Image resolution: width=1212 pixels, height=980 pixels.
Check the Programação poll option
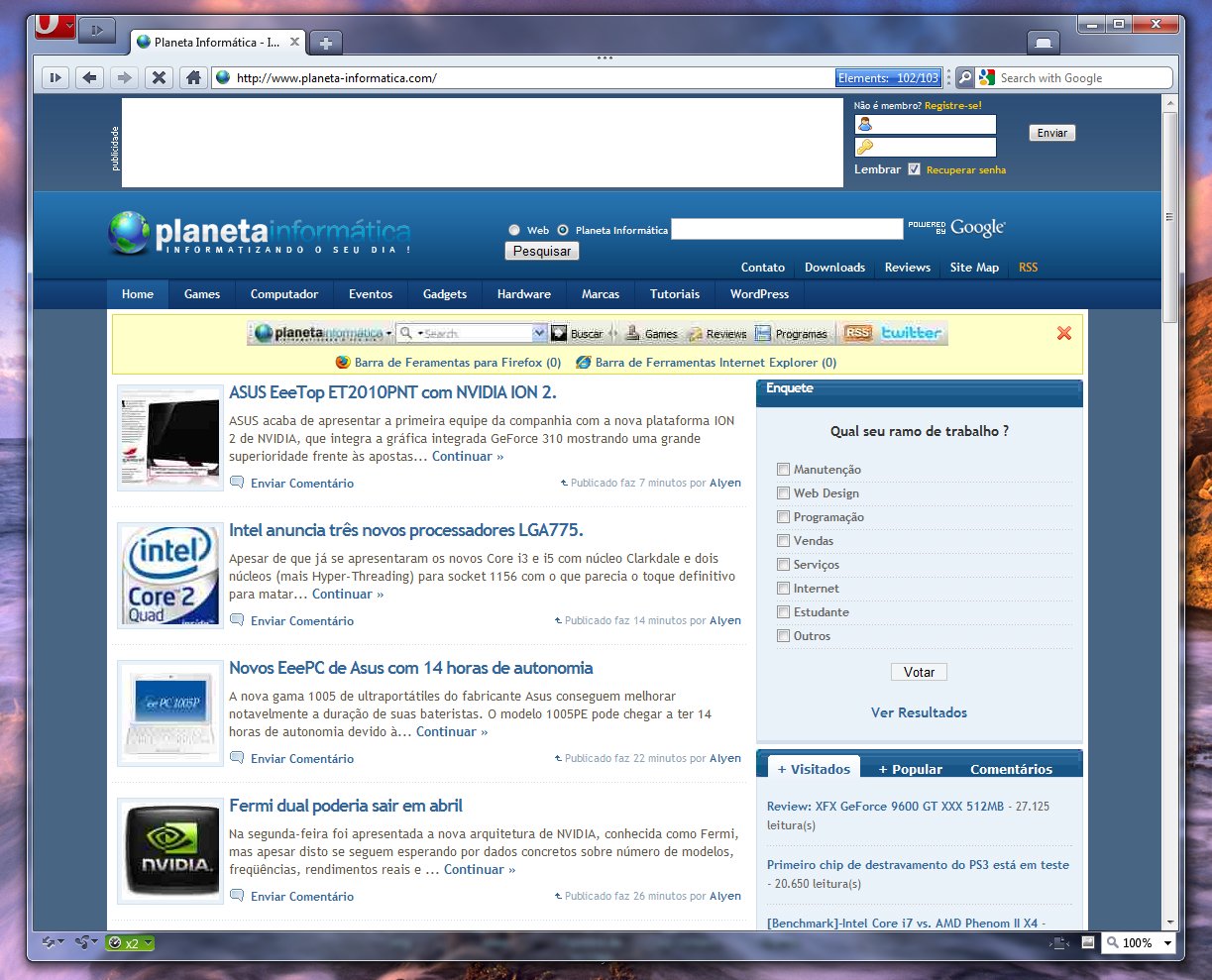point(783,517)
